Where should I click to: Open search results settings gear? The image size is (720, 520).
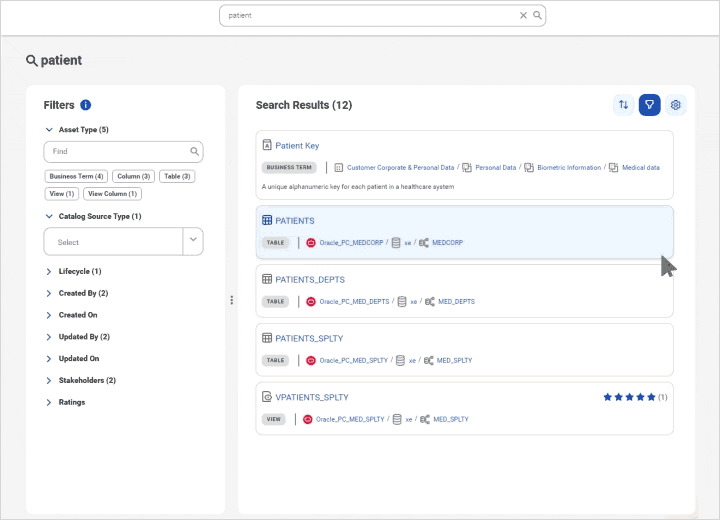point(676,105)
